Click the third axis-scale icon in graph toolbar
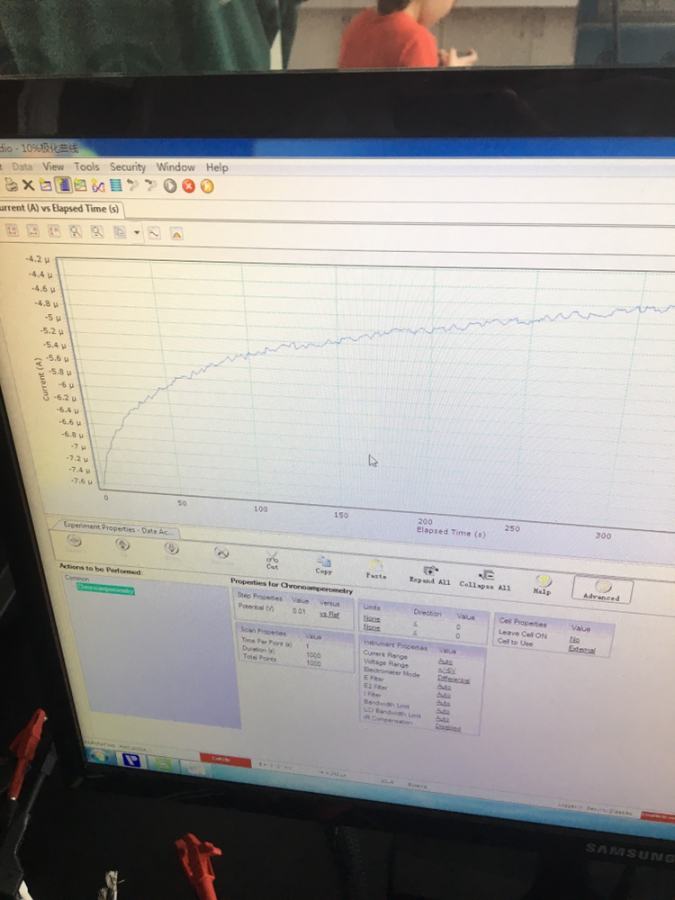675x900 pixels. click(54, 231)
